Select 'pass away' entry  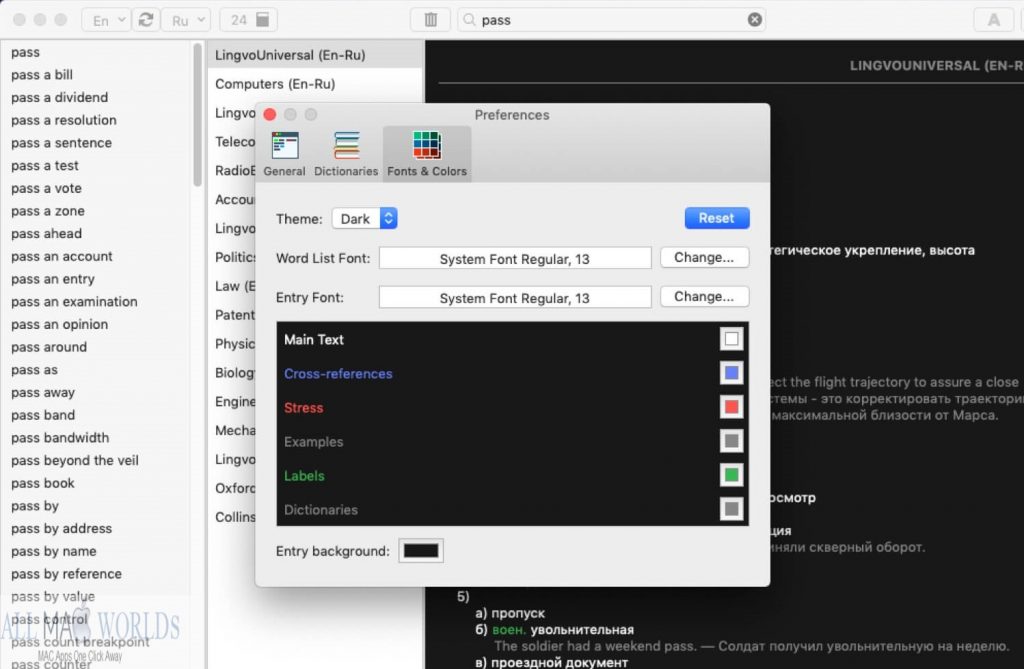(x=42, y=393)
